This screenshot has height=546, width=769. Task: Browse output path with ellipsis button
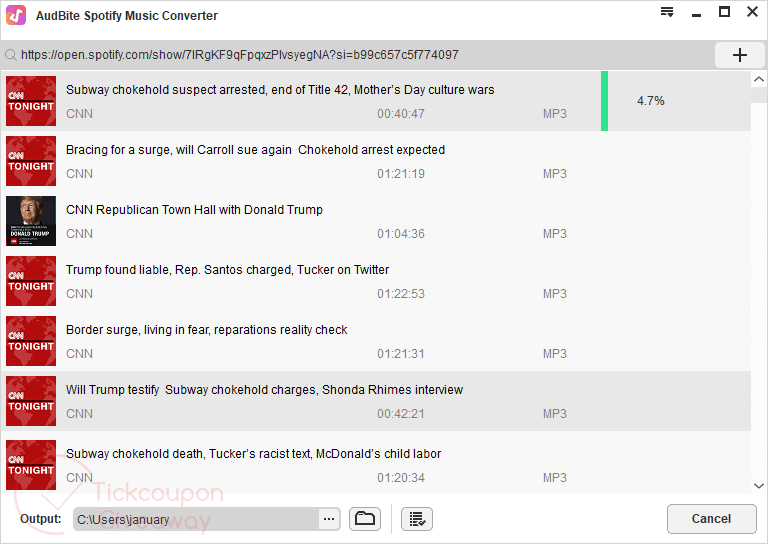[329, 519]
